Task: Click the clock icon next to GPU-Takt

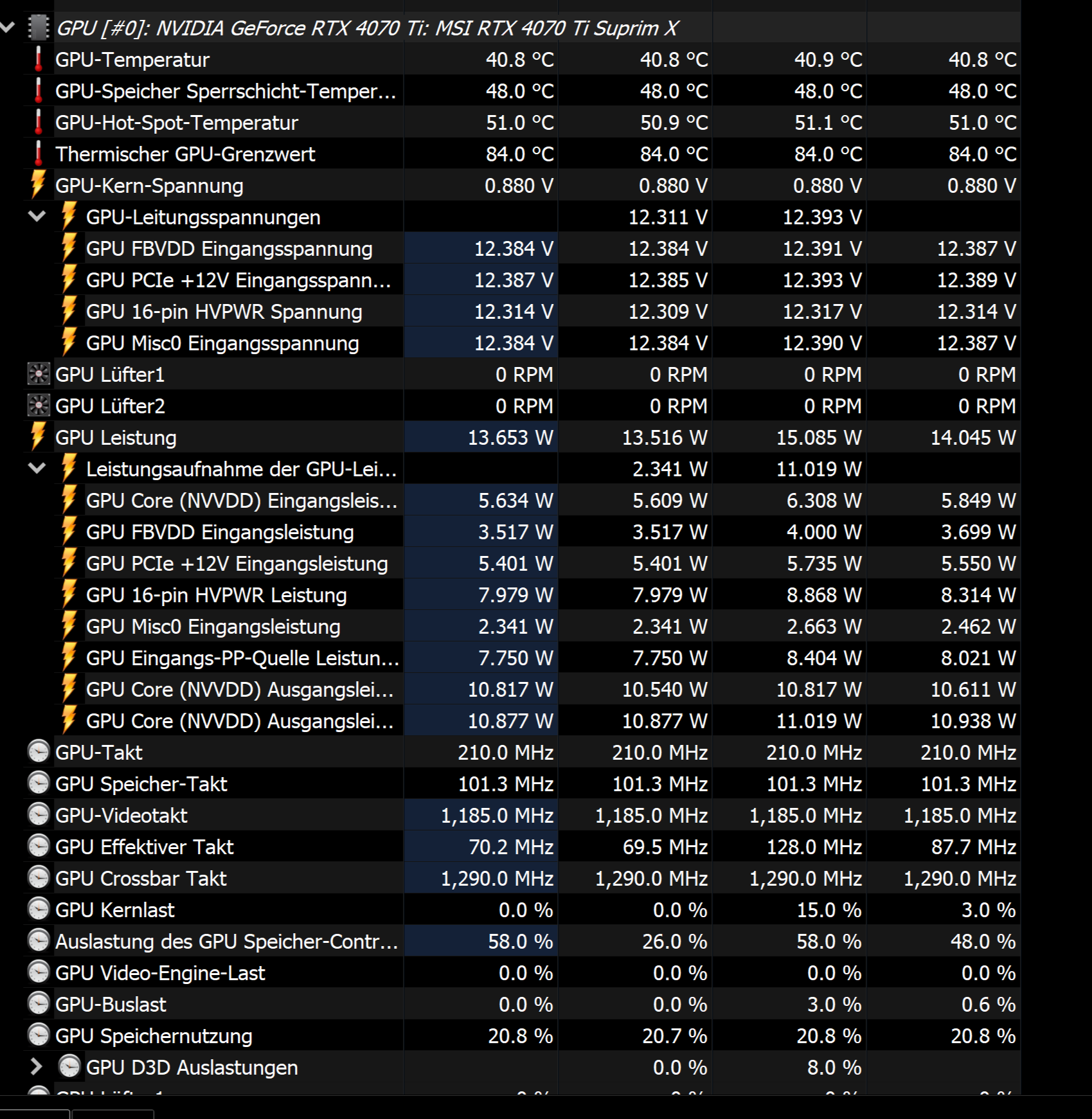Action: (x=37, y=752)
